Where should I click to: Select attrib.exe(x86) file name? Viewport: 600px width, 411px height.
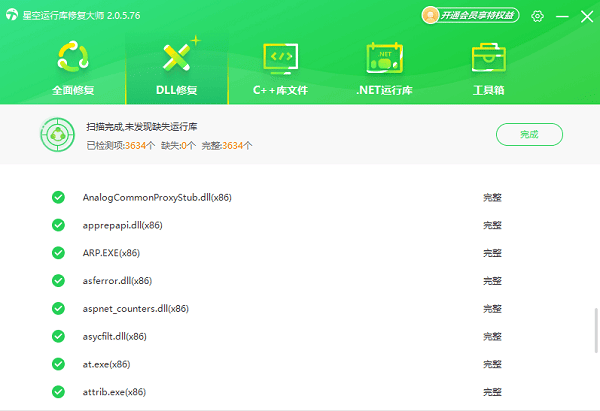[114, 392]
